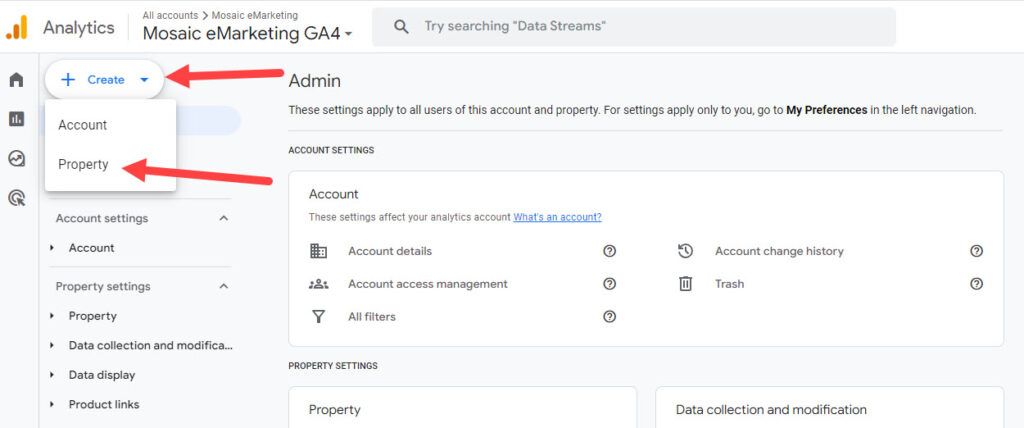Open the Advertising icon in sidebar
Screen dimensions: 1024x428
tap(16, 198)
